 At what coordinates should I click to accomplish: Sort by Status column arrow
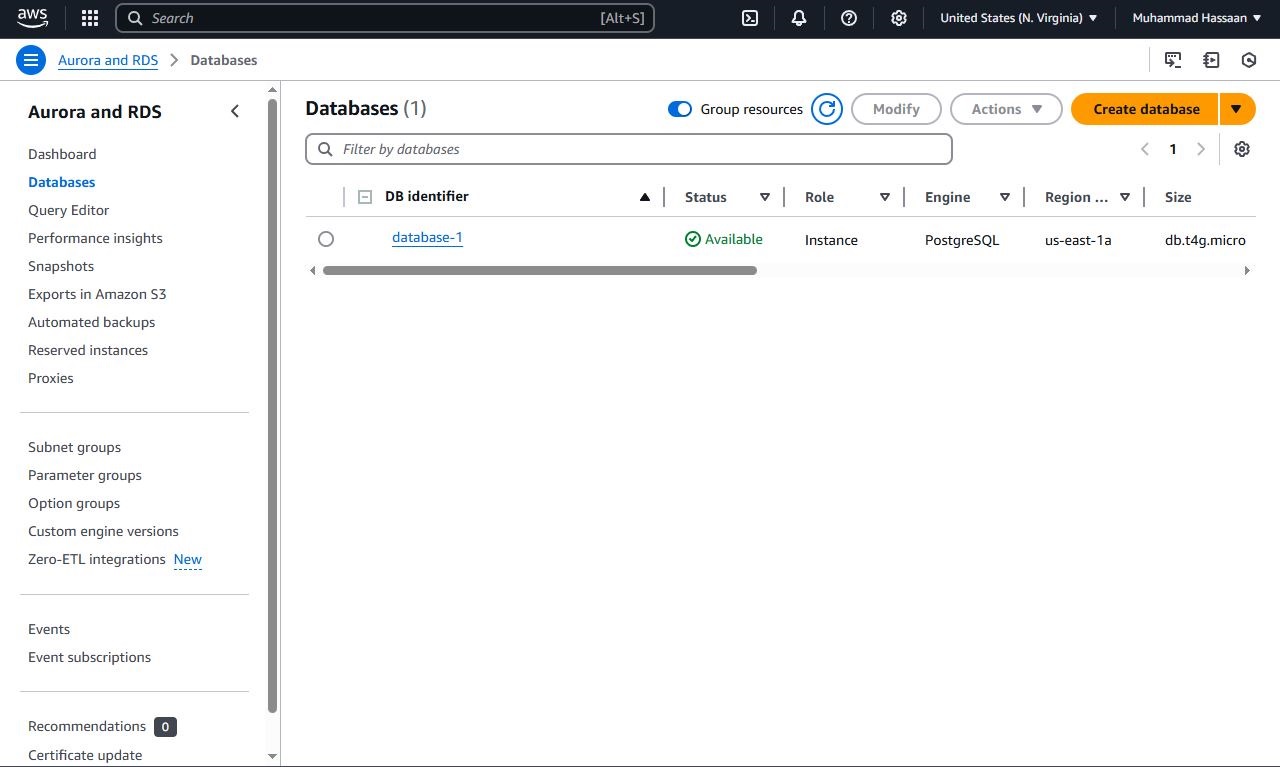765,197
